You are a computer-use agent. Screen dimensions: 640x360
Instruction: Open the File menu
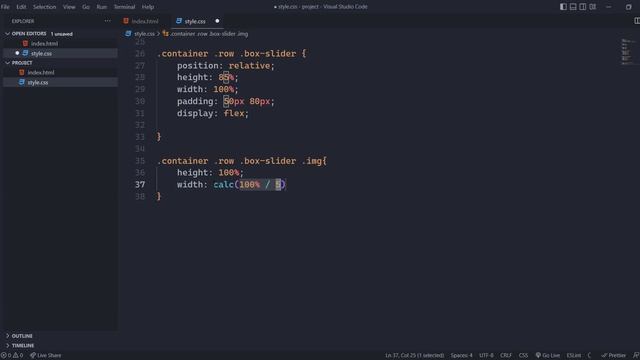[x=5, y=7]
